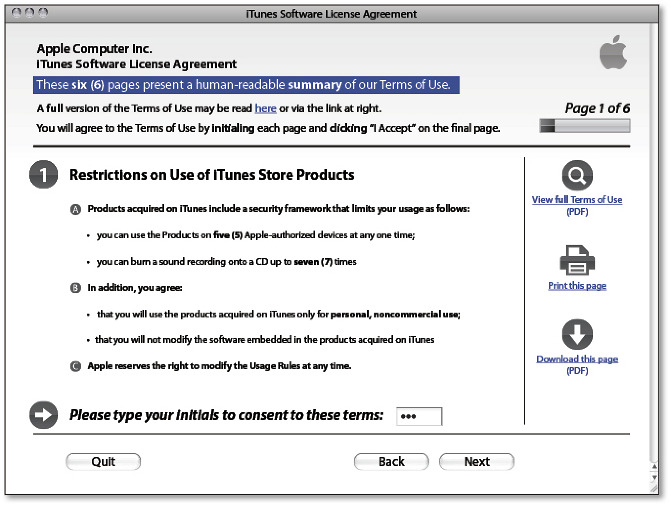Go back with the Back button

pyautogui.click(x=391, y=462)
